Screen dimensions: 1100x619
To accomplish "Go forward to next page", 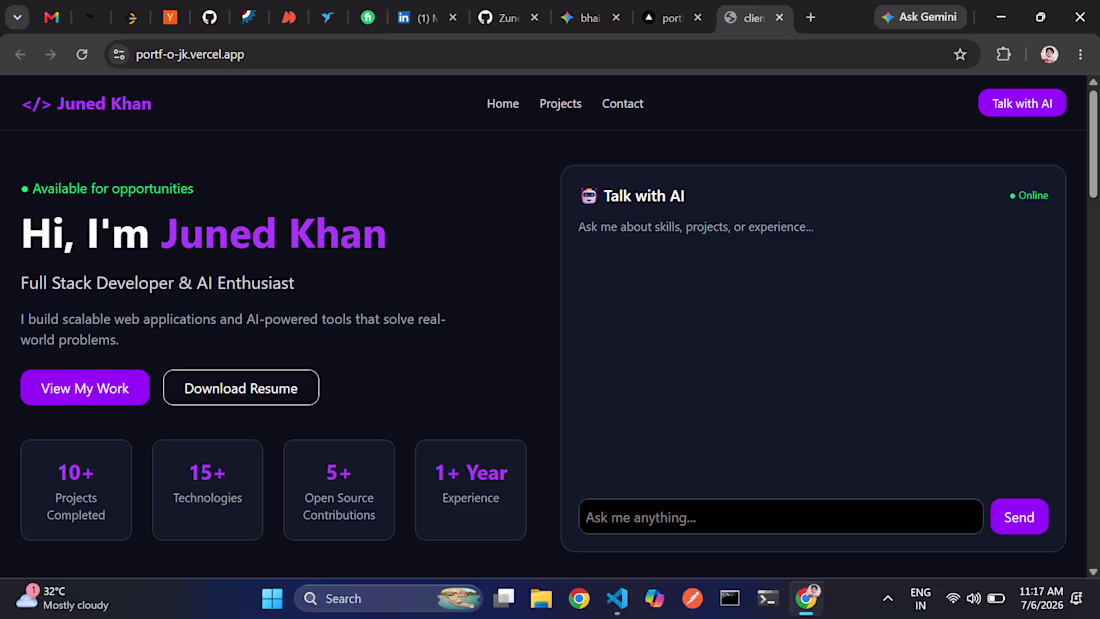I will point(51,54).
